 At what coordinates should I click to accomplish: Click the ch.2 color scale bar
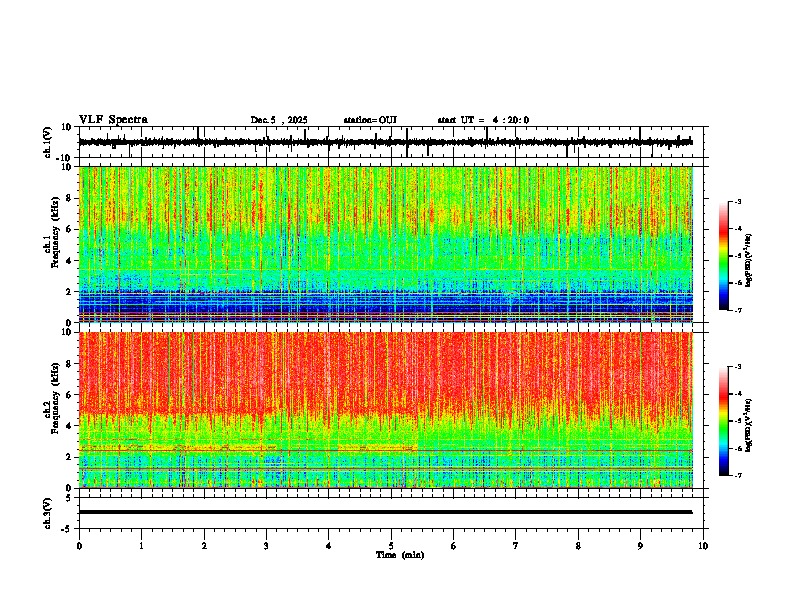[723, 421]
